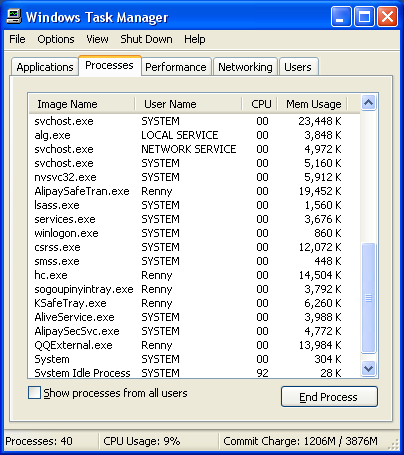The width and height of the screenshot is (404, 455).
Task: Switch to the Networking tab
Action: [x=245, y=67]
